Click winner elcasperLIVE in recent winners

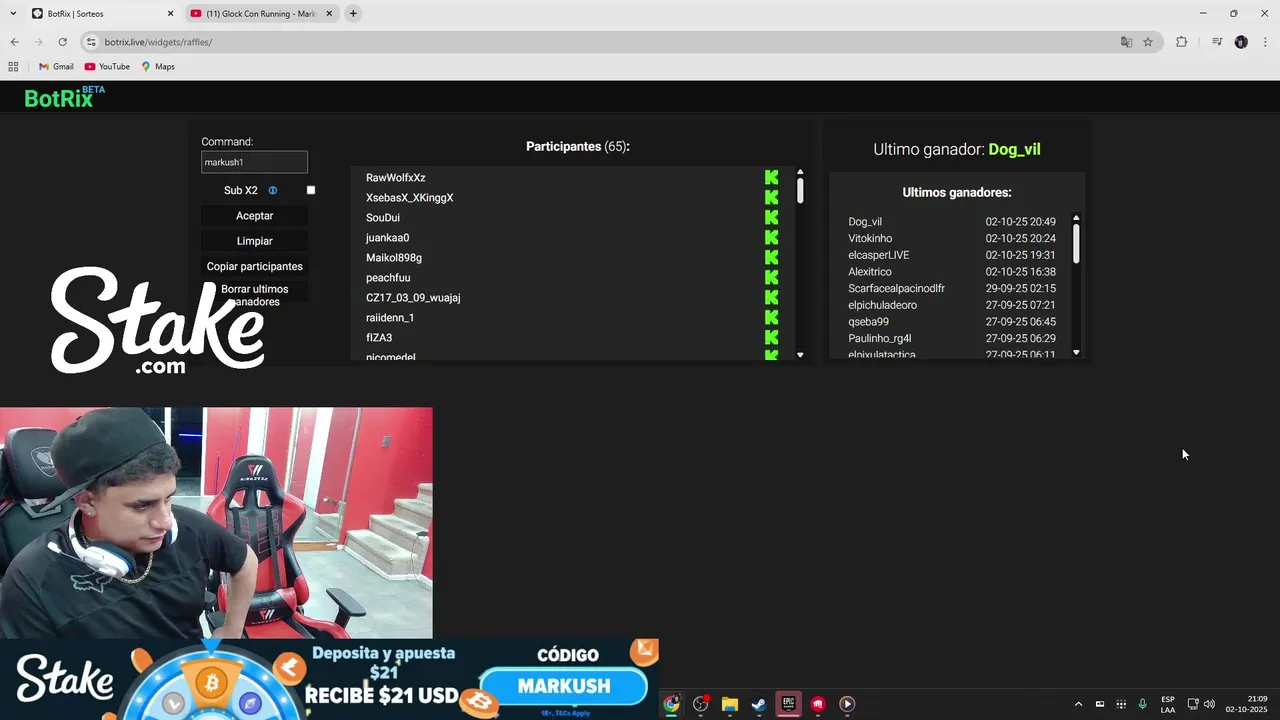pos(879,255)
